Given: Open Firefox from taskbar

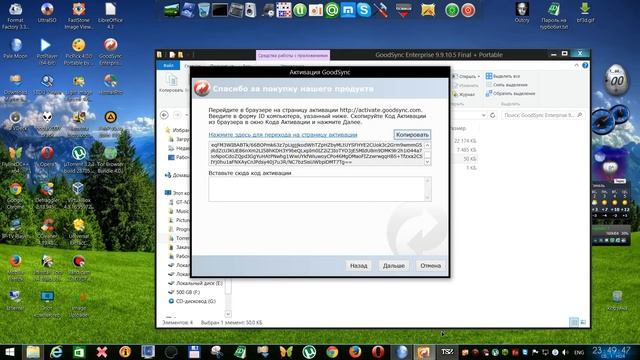Looking at the screenshot, I should (x=355, y=352).
